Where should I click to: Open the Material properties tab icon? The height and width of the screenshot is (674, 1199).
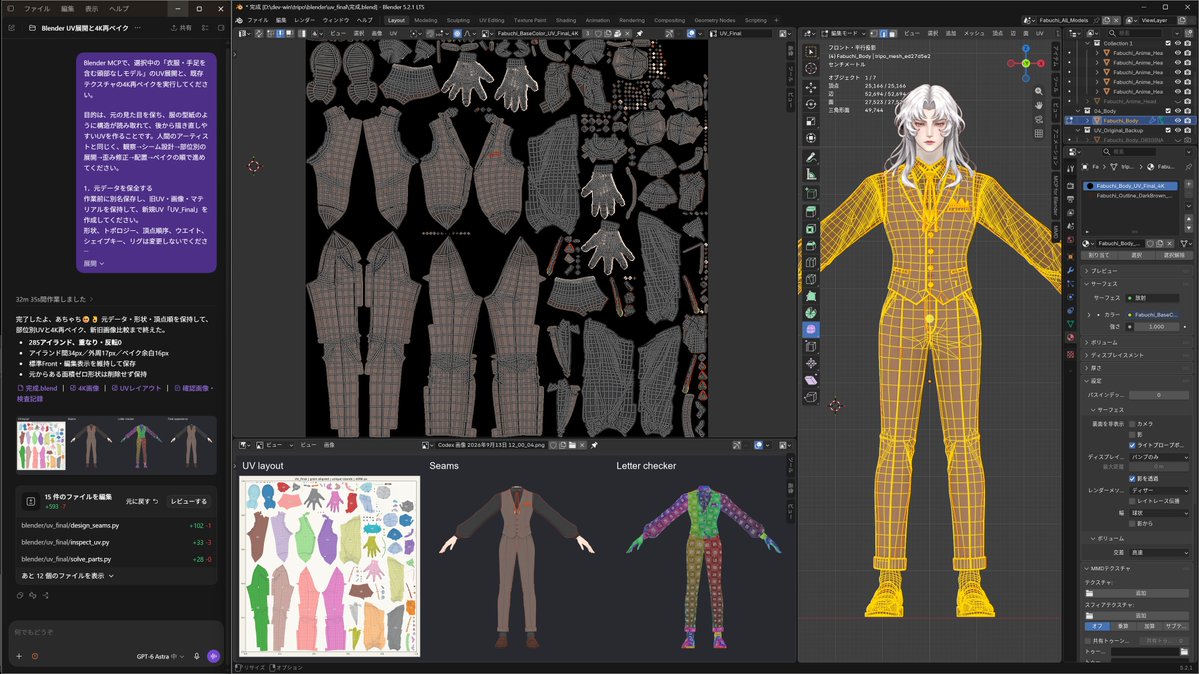tap(1071, 337)
